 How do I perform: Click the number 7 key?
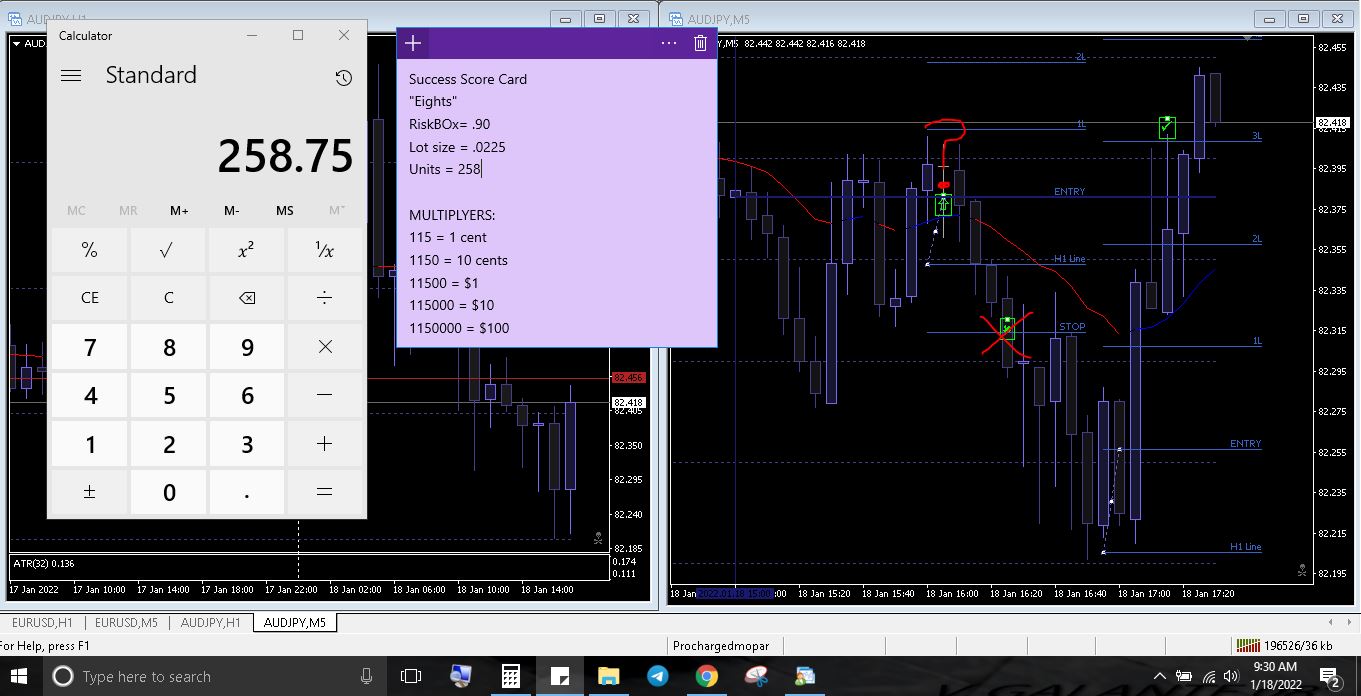pos(89,347)
